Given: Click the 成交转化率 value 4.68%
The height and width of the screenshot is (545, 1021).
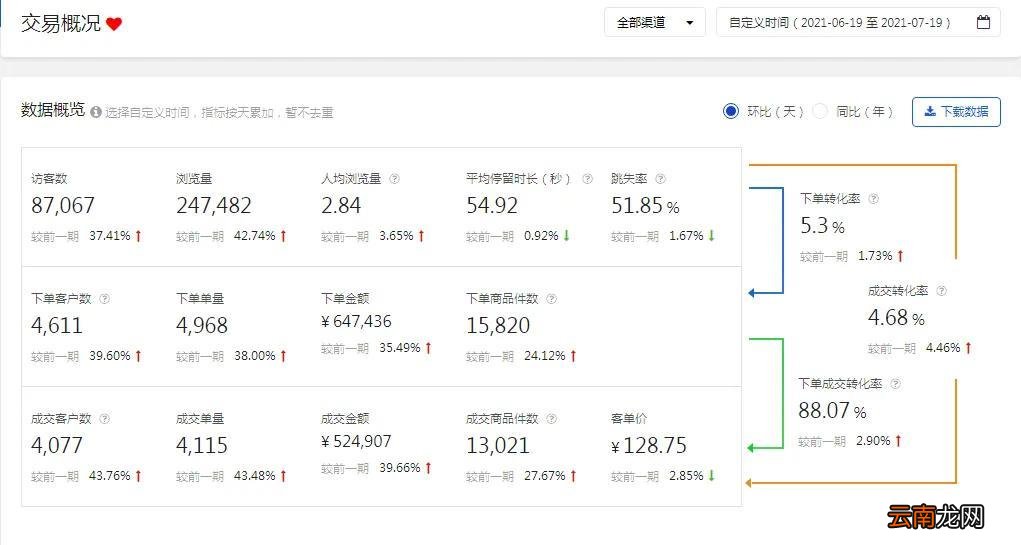Looking at the screenshot, I should point(896,318).
